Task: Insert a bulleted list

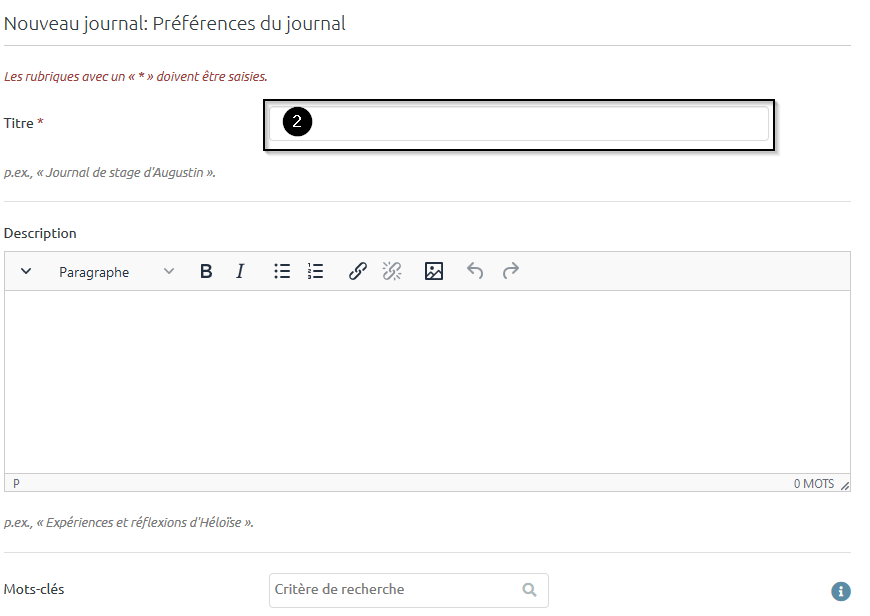Action: point(282,271)
